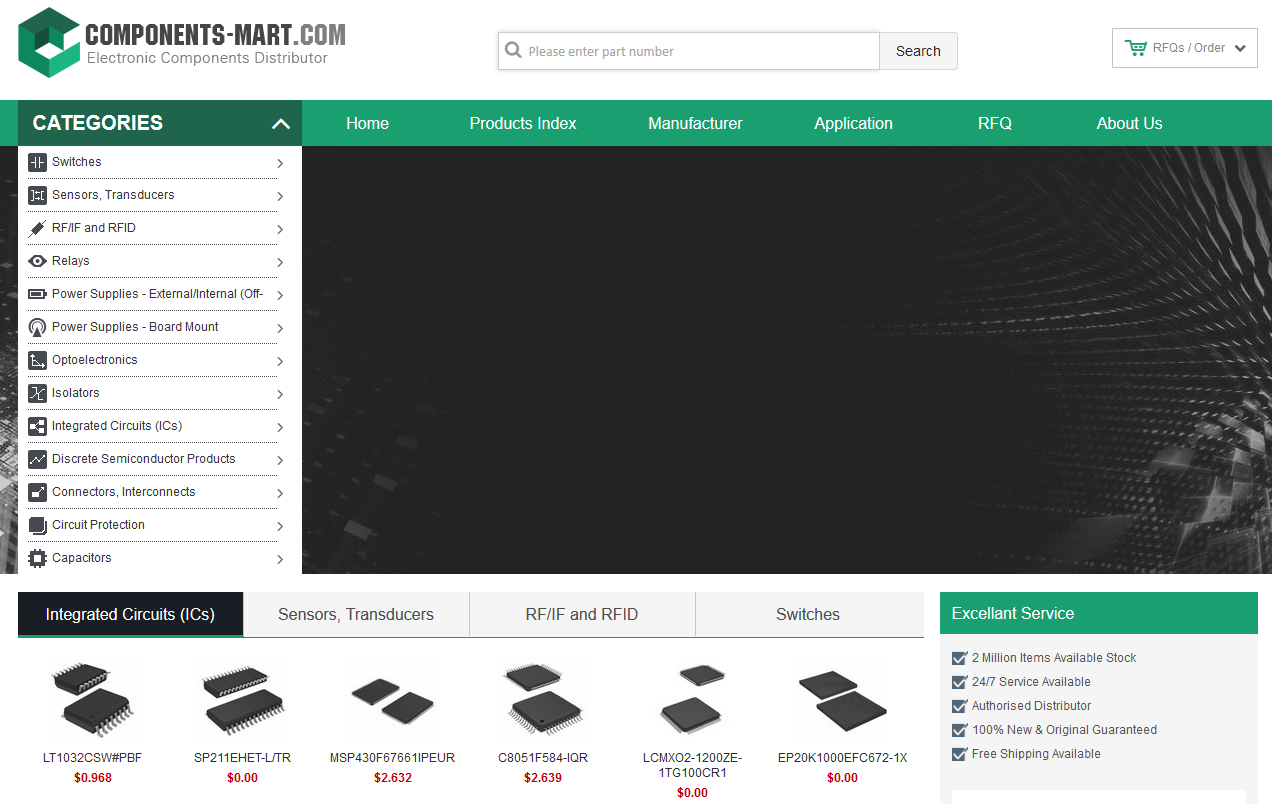
Task: Open the EP20K1000EFC672-1X product link
Action: (843, 758)
